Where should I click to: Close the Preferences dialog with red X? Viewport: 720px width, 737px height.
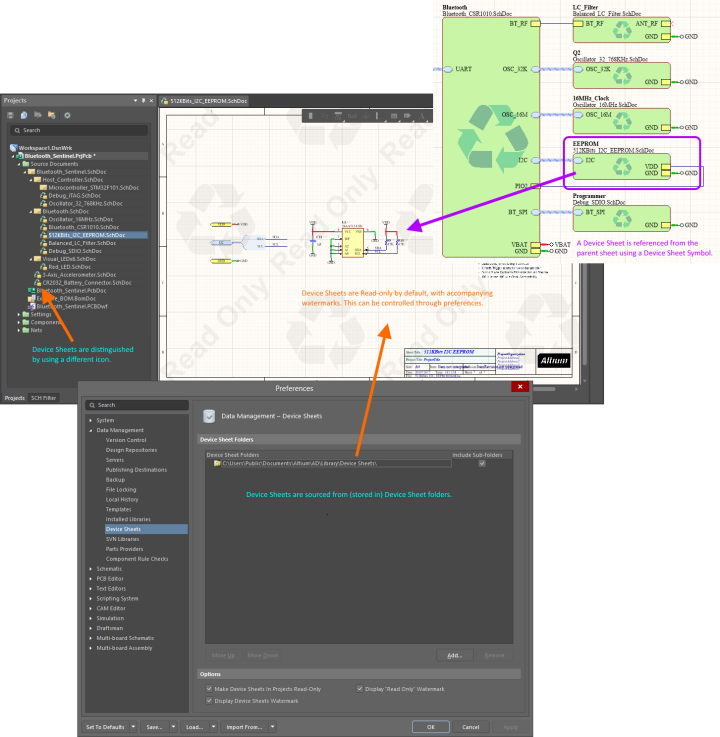pos(520,386)
